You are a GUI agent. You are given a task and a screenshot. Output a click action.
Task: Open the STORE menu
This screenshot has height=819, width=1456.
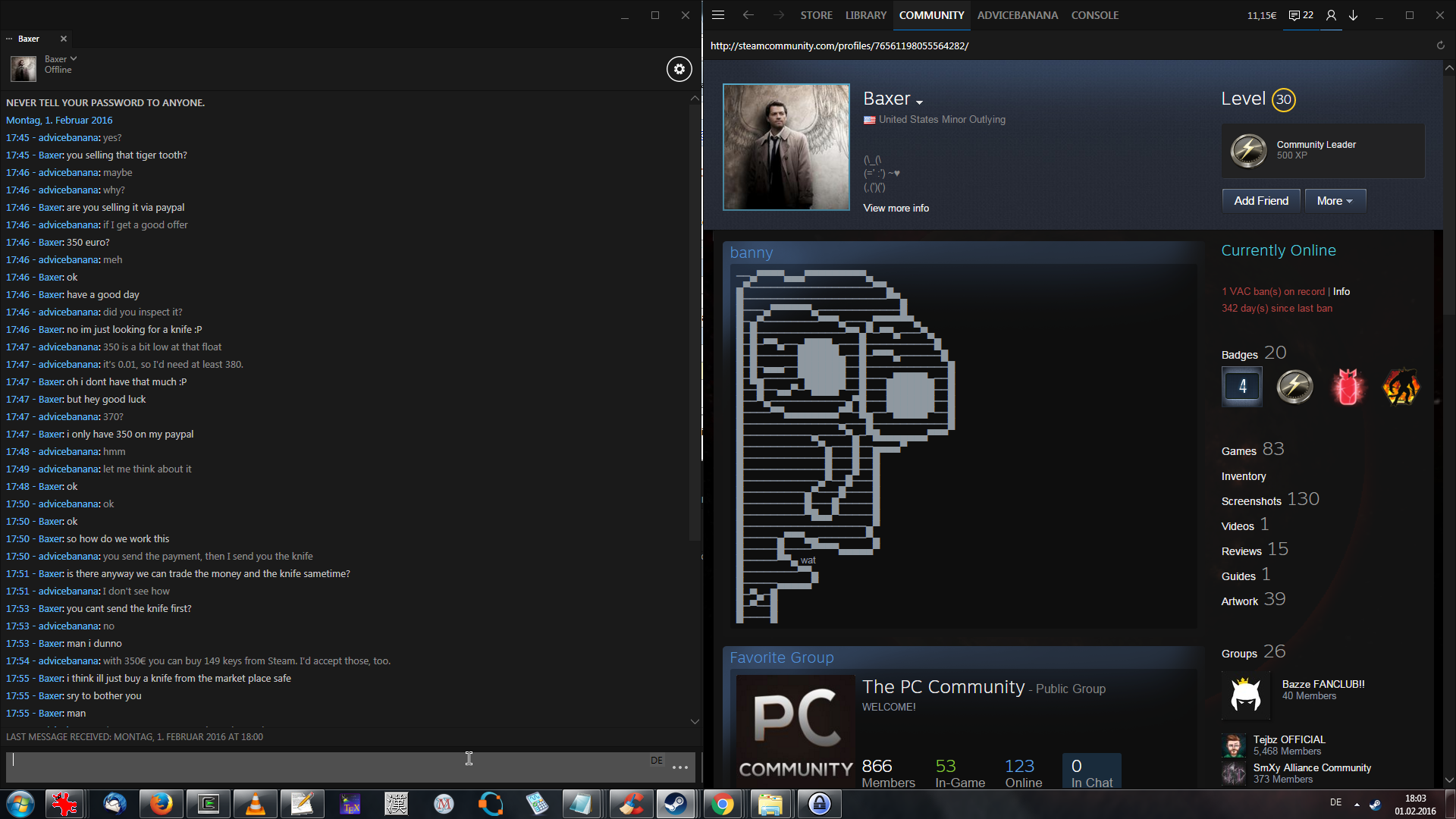coord(816,15)
